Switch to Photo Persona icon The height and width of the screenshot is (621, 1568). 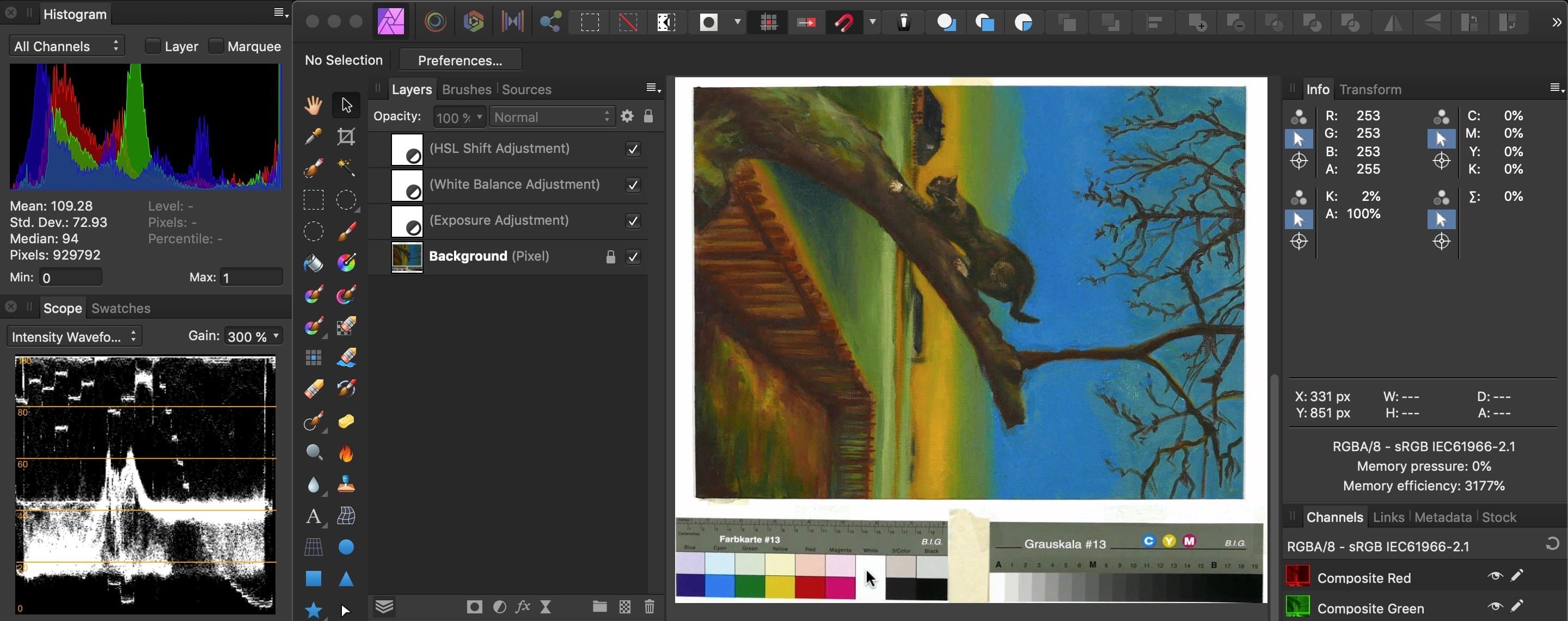coord(391,22)
